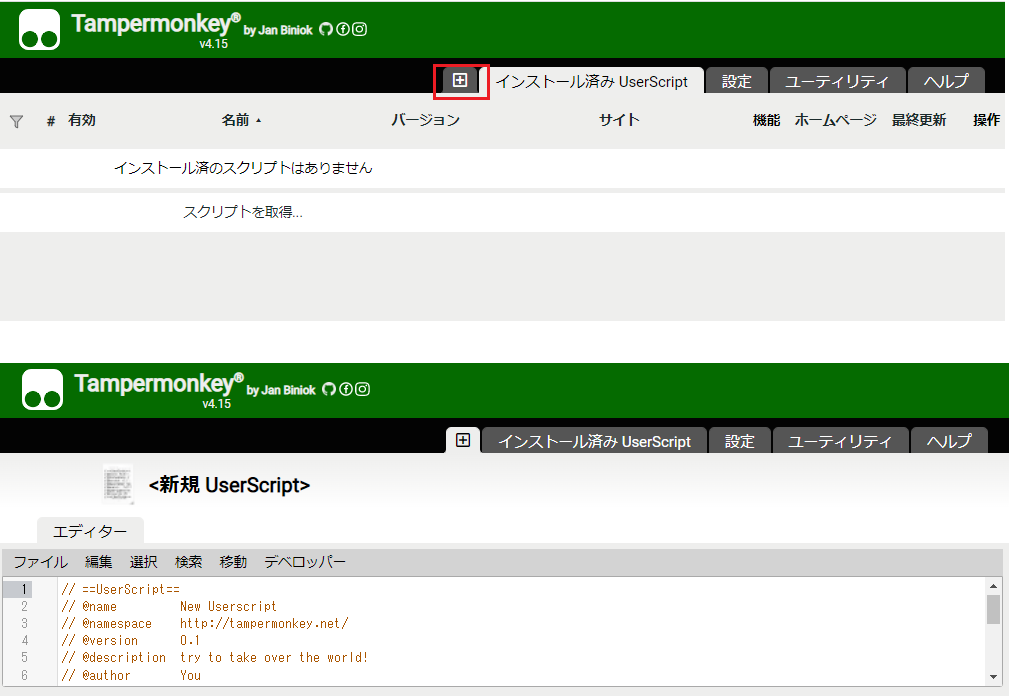
Task: Click the スクリプトを取得... link
Action: (x=243, y=212)
